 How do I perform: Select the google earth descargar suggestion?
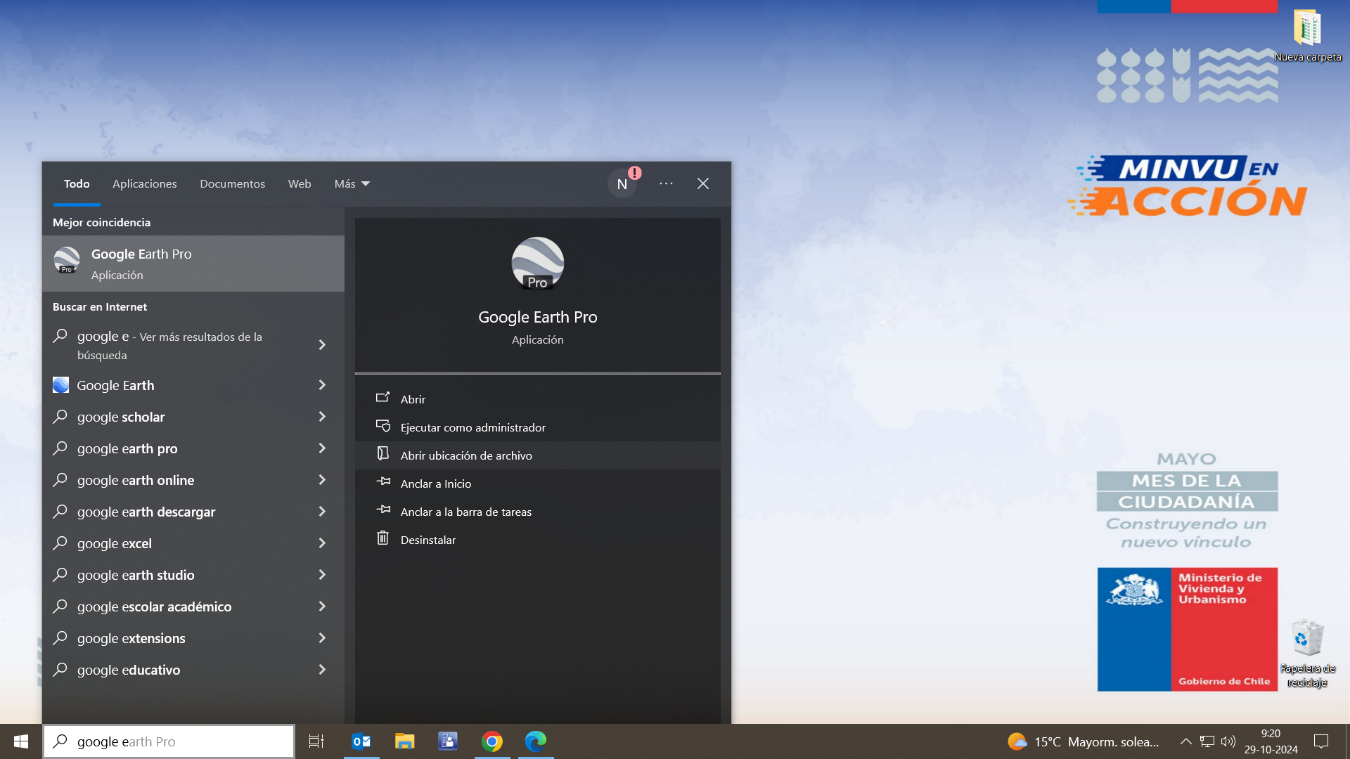click(x=193, y=512)
